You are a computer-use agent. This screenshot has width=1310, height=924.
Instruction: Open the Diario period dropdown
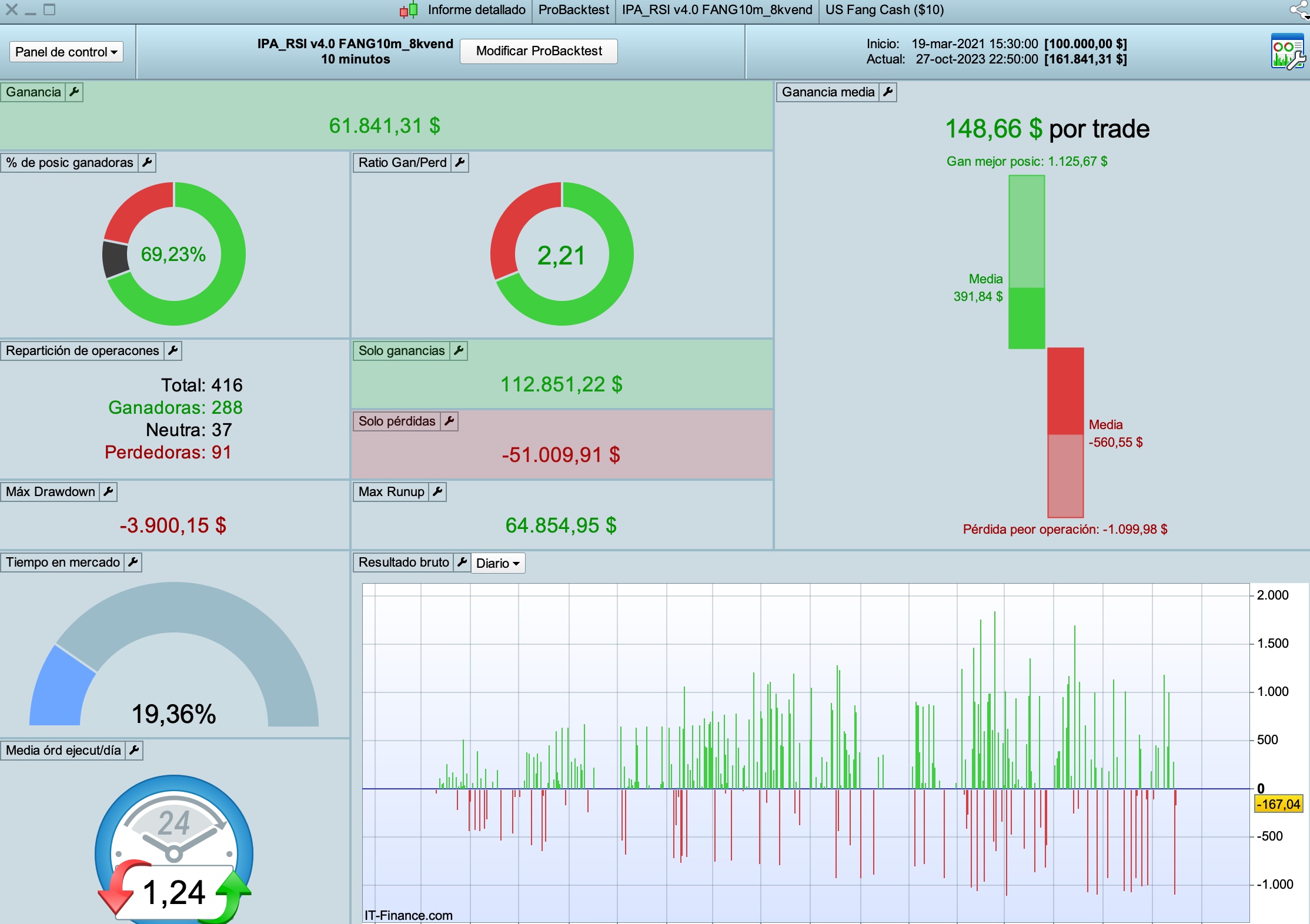498,563
